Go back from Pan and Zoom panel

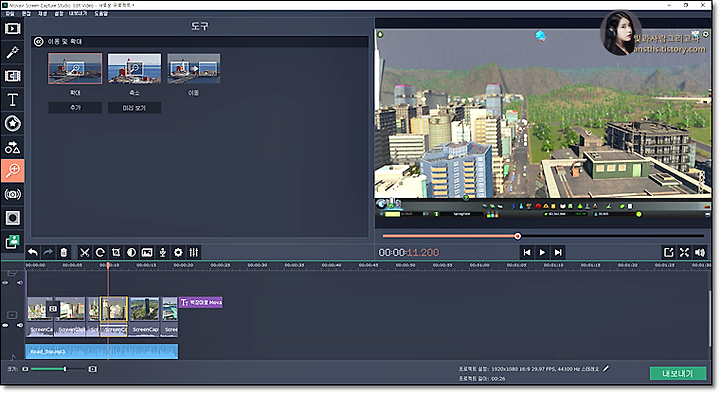coord(39,42)
